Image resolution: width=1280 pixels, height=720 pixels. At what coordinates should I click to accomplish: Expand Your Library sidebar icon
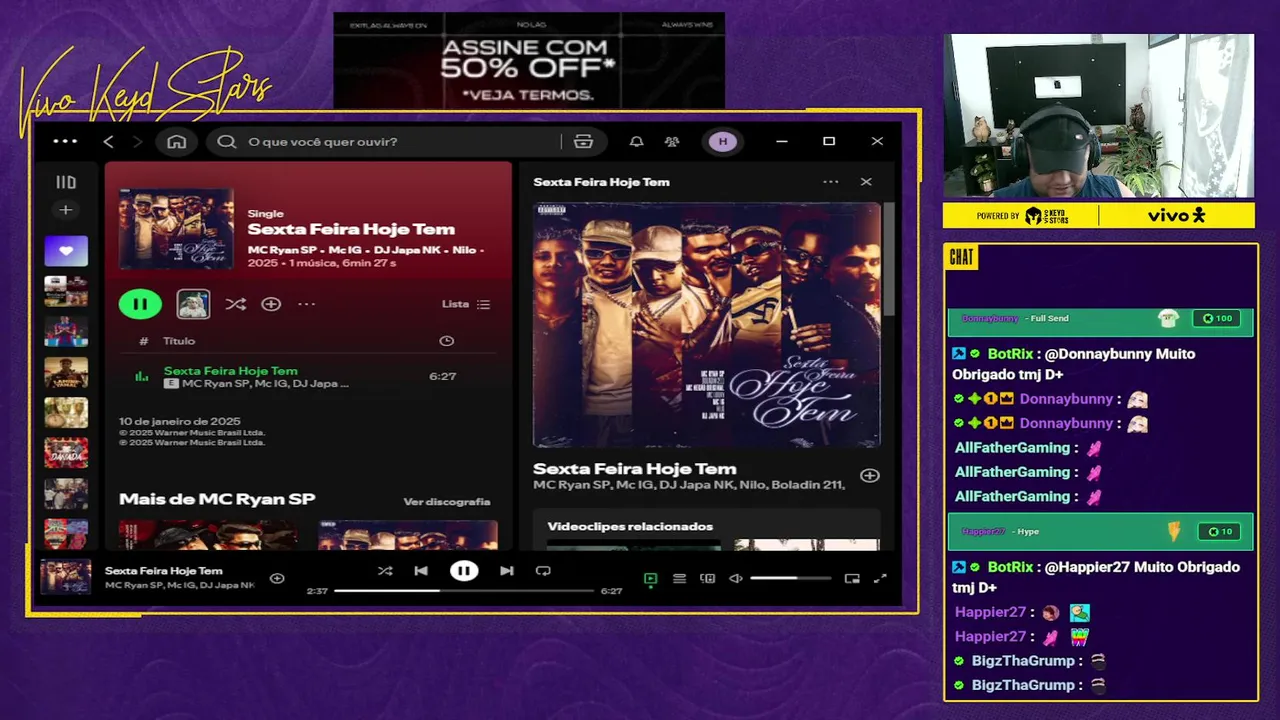66,182
